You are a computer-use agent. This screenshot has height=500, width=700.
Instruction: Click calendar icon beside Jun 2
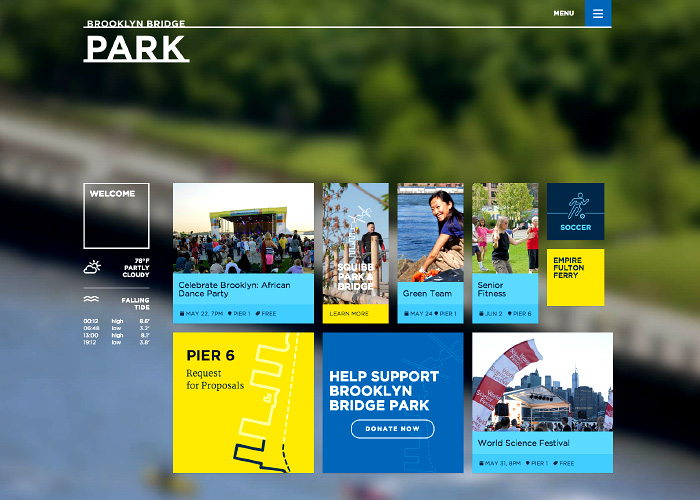click(481, 314)
